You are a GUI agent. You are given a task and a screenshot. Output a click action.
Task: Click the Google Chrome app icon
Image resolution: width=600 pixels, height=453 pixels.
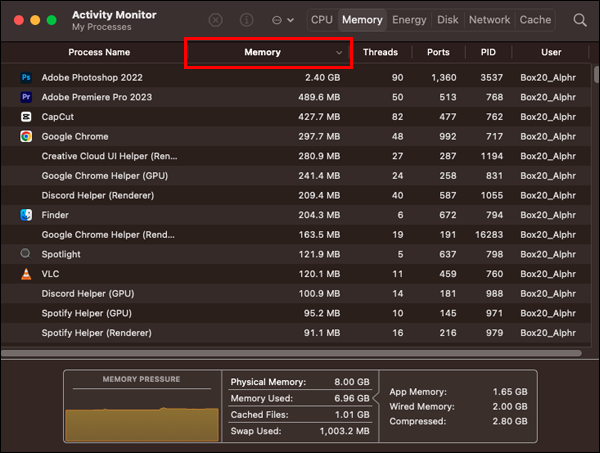26,136
